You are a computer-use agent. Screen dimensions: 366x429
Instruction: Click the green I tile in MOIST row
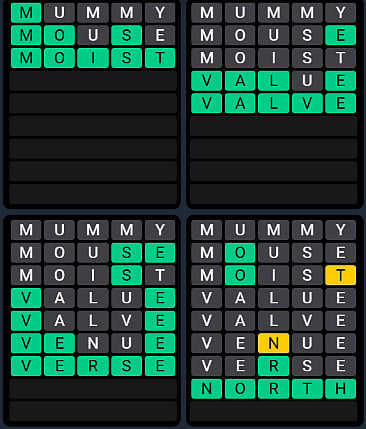(x=93, y=58)
